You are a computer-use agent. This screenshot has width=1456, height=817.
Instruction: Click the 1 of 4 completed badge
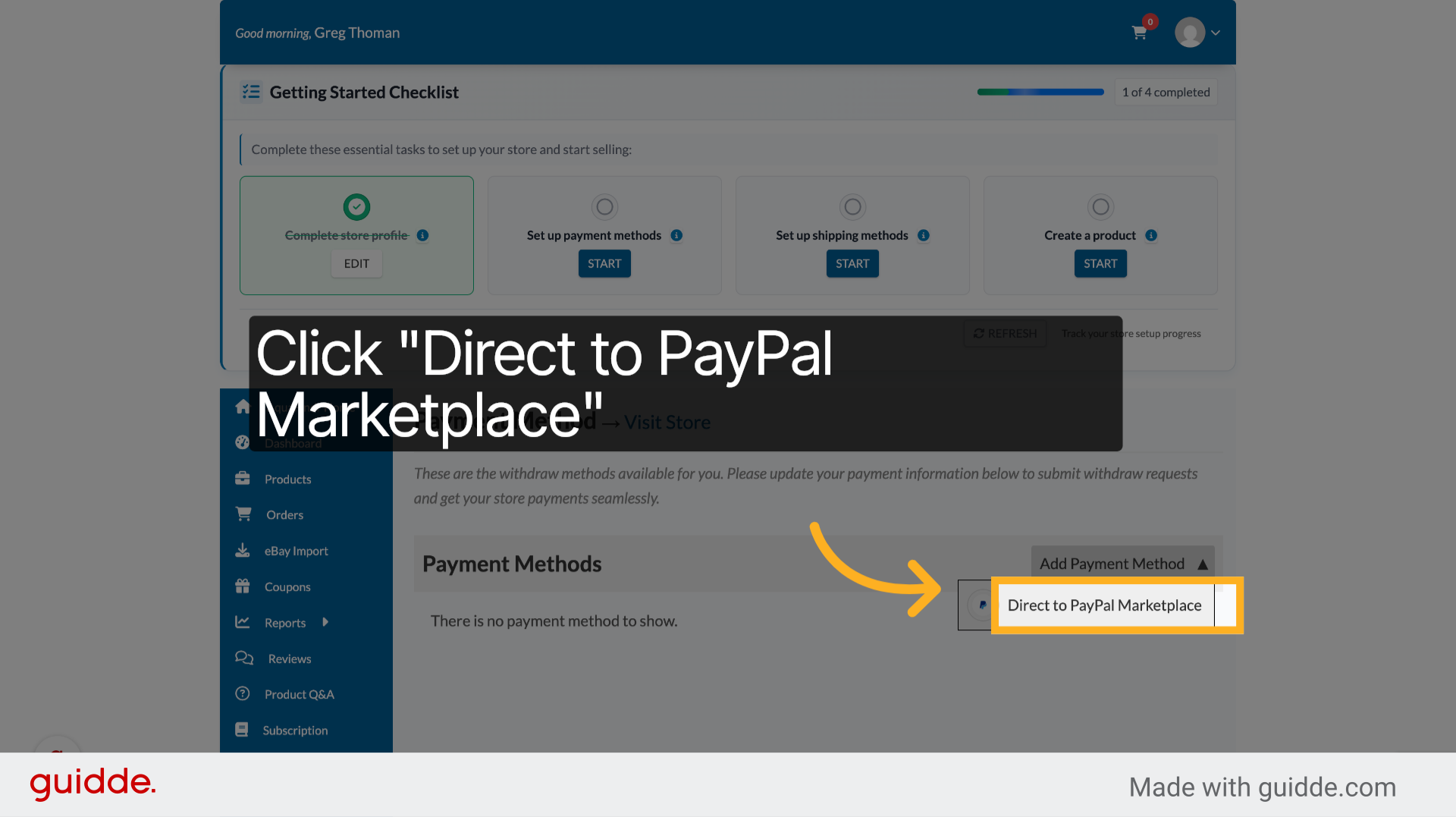(1166, 92)
